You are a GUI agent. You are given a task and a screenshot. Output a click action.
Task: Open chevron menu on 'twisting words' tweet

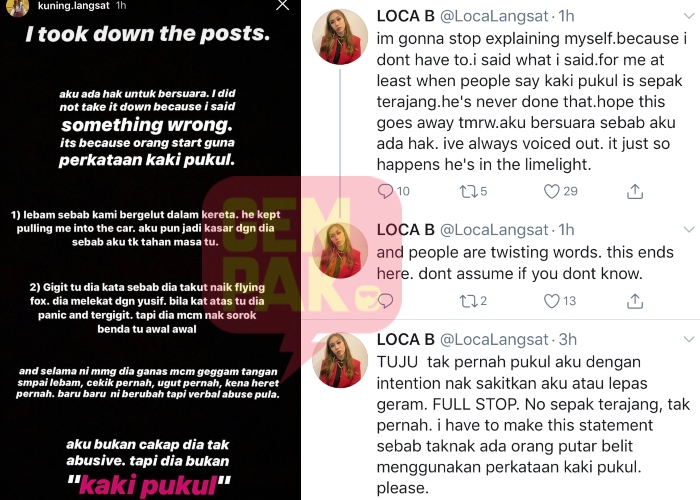pyautogui.click(x=689, y=229)
